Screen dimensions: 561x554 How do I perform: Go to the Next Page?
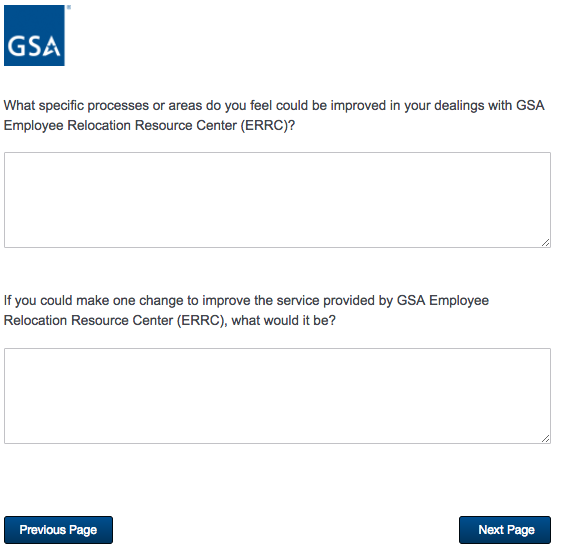505,530
